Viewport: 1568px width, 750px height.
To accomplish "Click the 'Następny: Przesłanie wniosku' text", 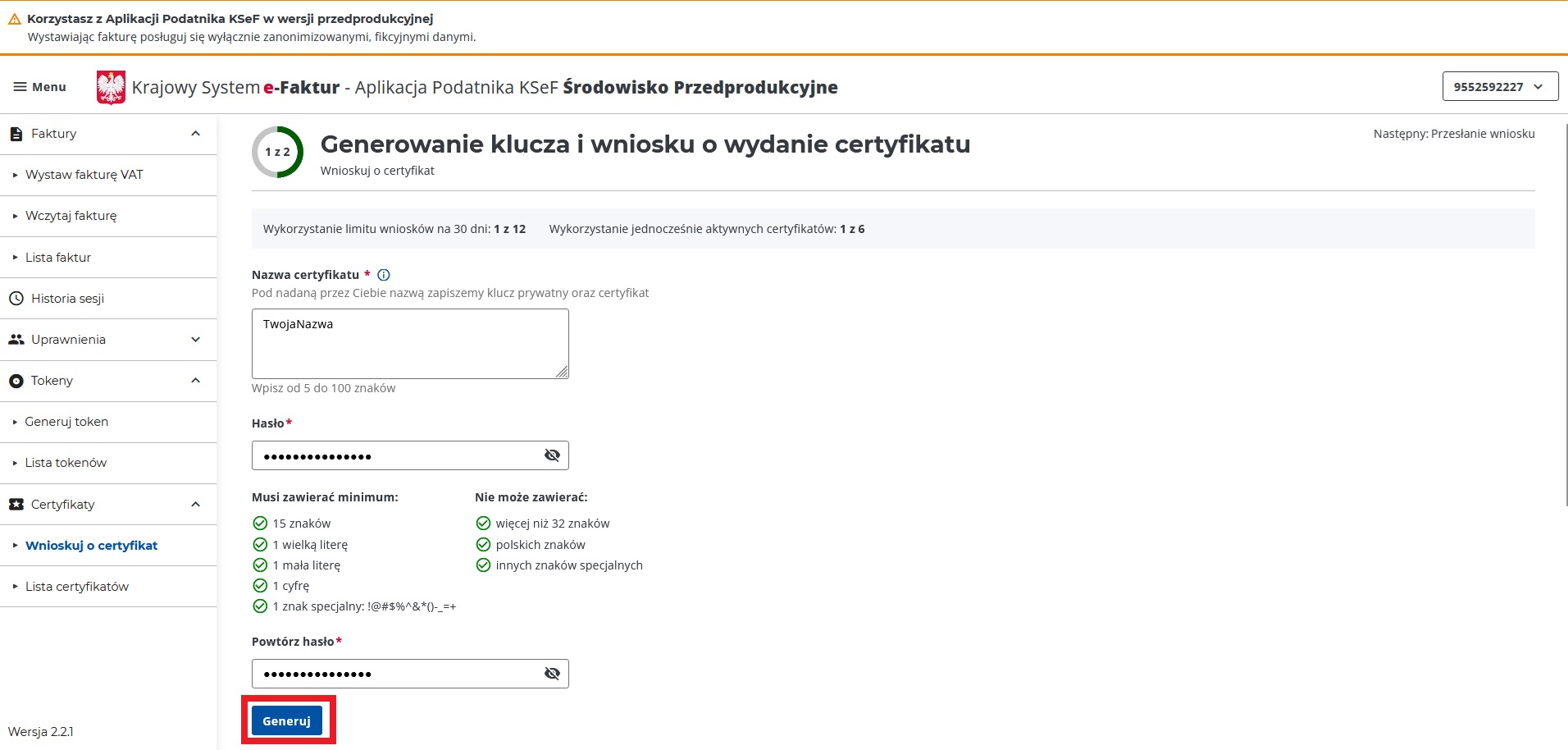I will tap(1454, 134).
